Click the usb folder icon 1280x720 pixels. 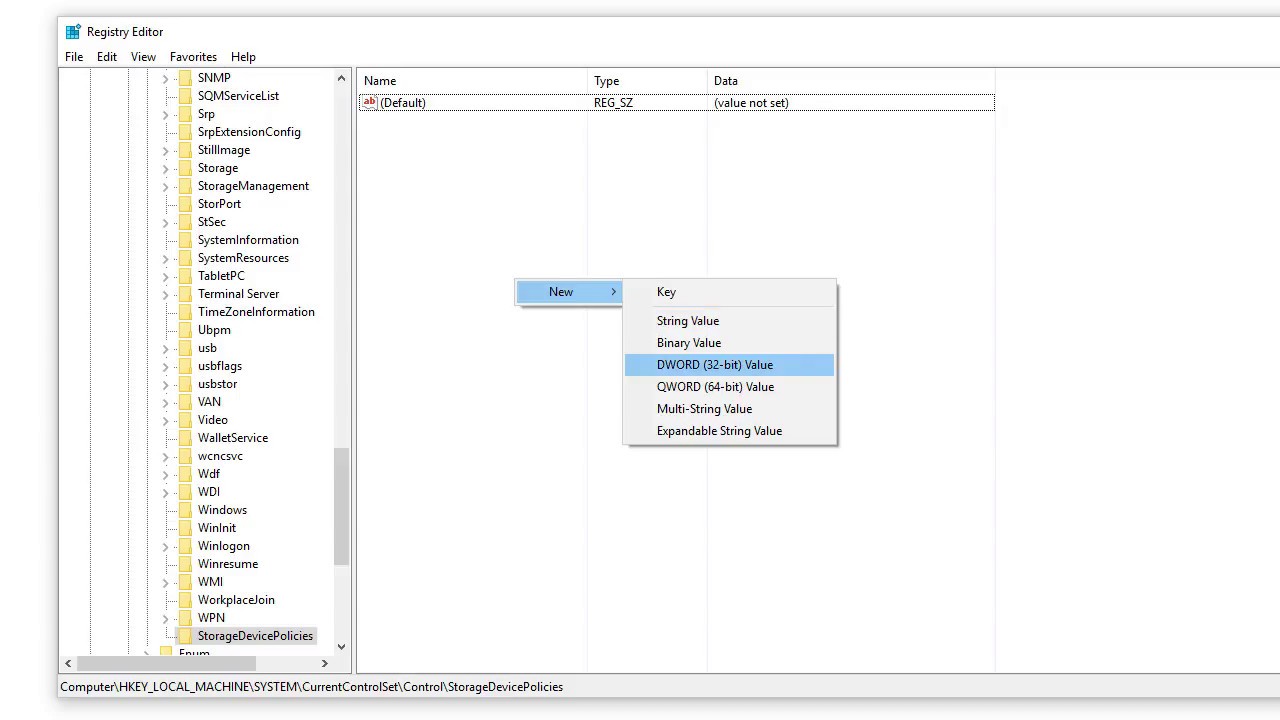[x=185, y=348]
